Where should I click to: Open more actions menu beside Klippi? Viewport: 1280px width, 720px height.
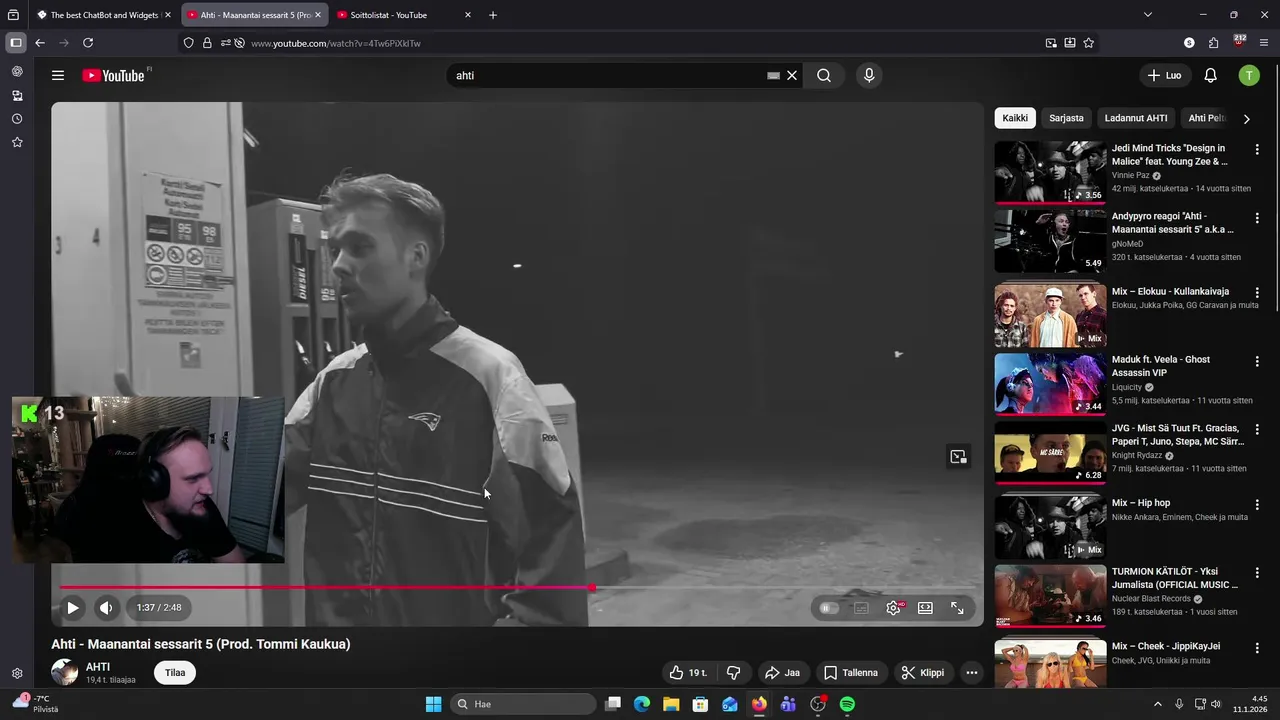(x=971, y=673)
